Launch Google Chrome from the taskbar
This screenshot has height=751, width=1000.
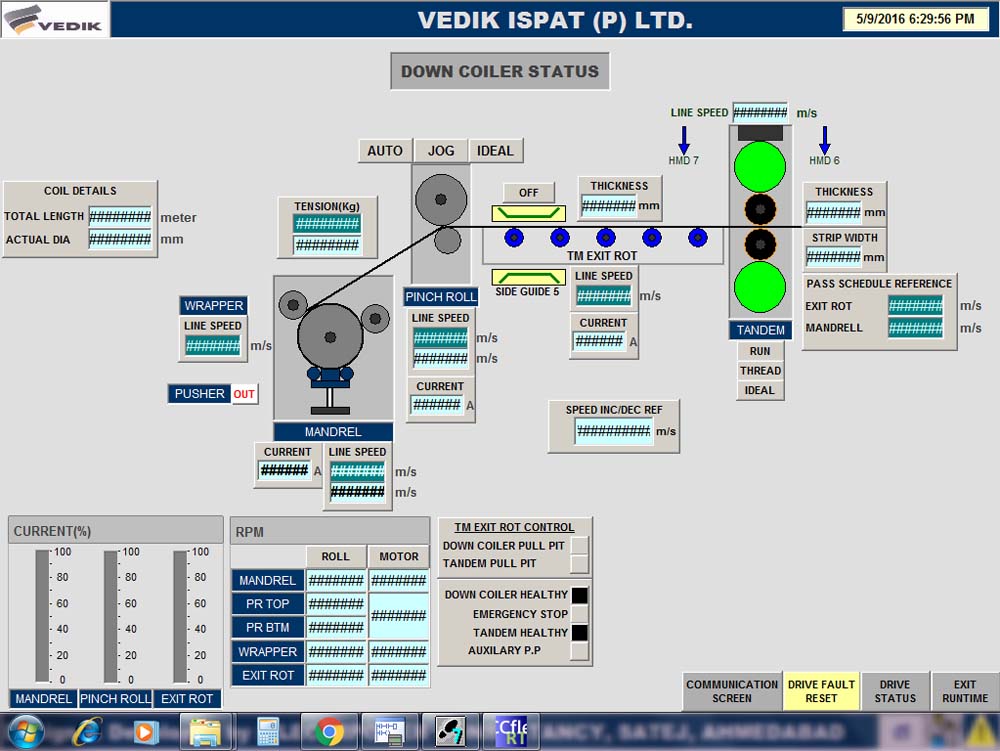point(329,731)
